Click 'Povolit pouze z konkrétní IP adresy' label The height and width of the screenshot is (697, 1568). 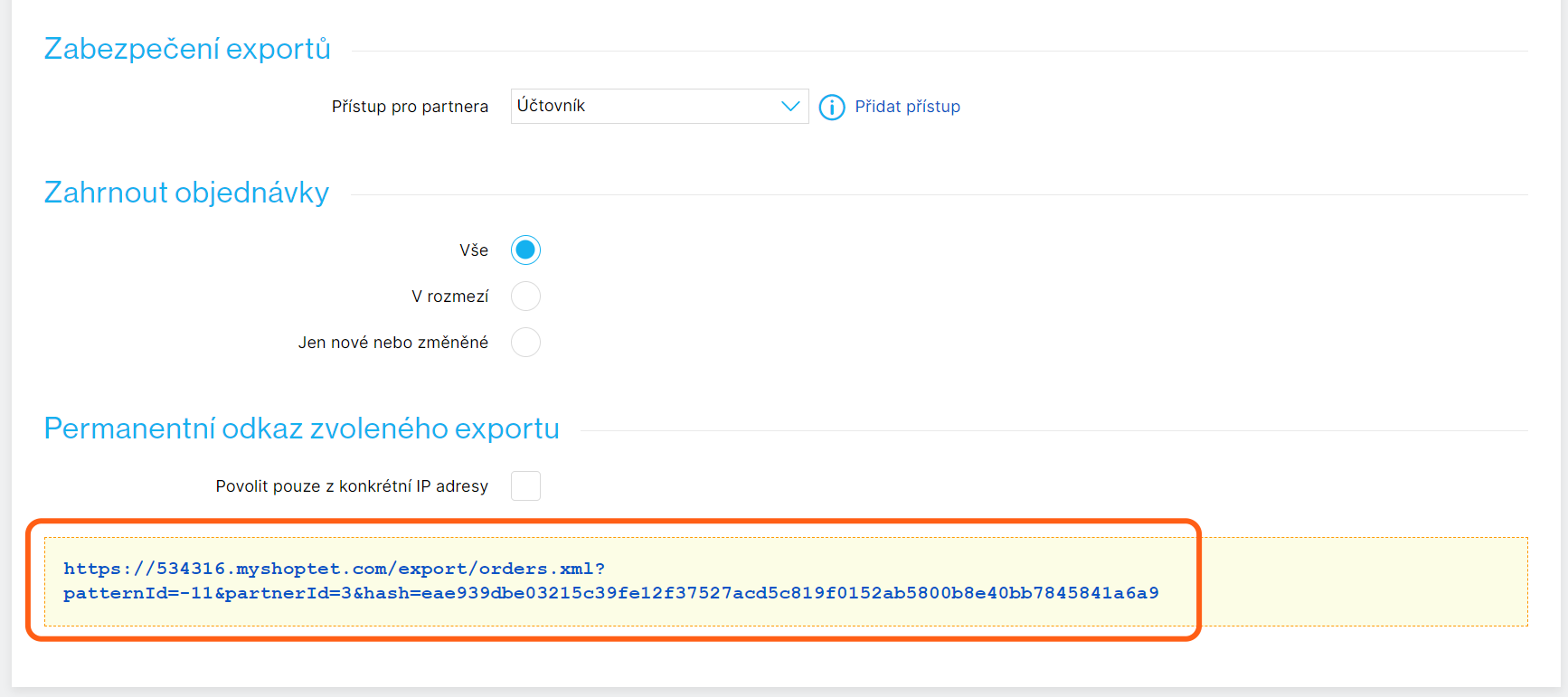(352, 486)
